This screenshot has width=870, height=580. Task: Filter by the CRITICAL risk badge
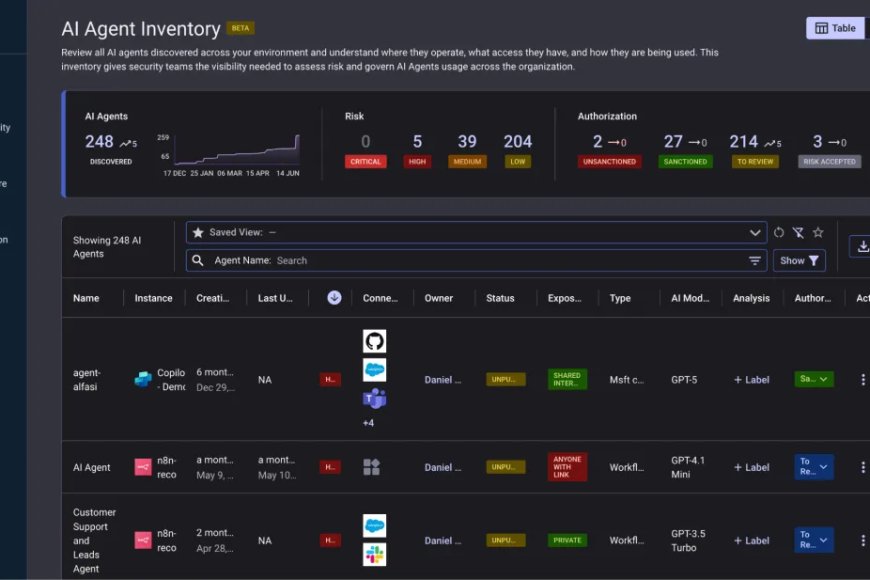click(x=366, y=162)
